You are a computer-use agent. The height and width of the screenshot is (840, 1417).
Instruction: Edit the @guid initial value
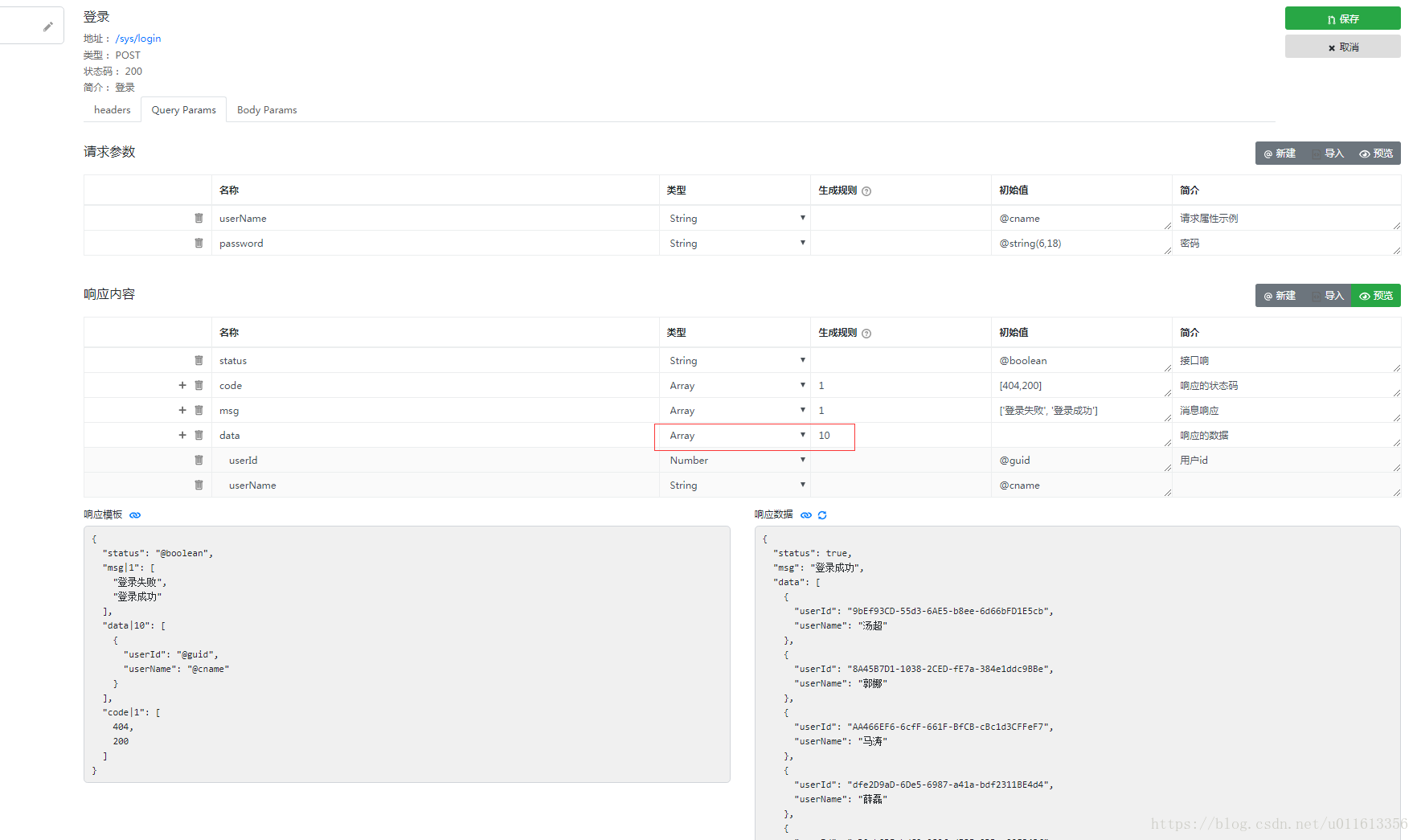pos(1082,461)
